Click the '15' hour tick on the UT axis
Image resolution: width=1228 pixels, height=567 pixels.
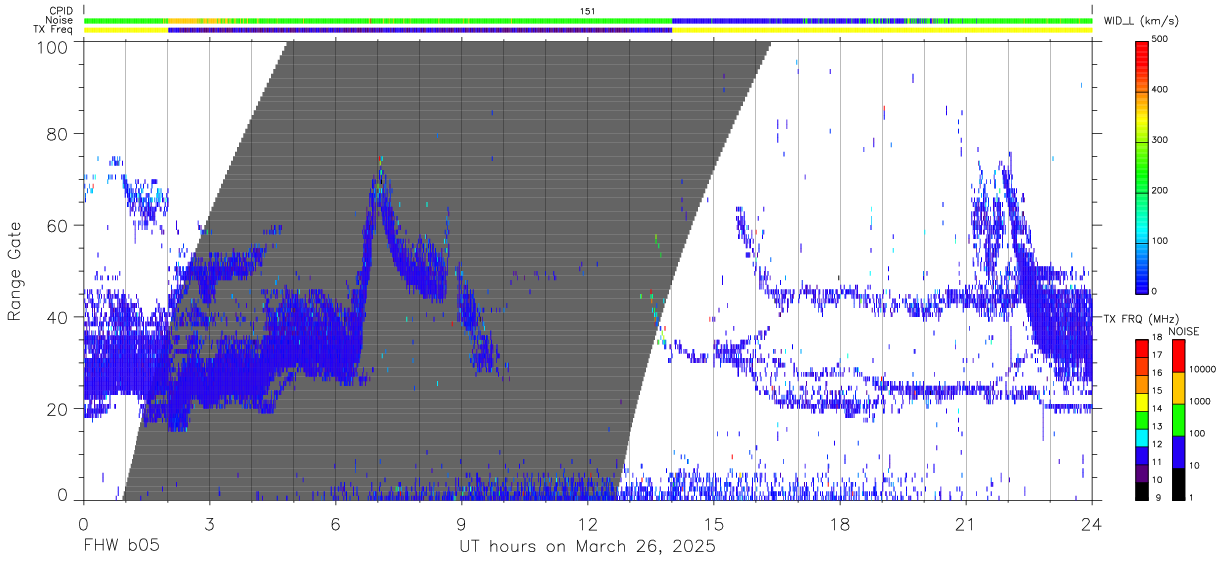(714, 525)
